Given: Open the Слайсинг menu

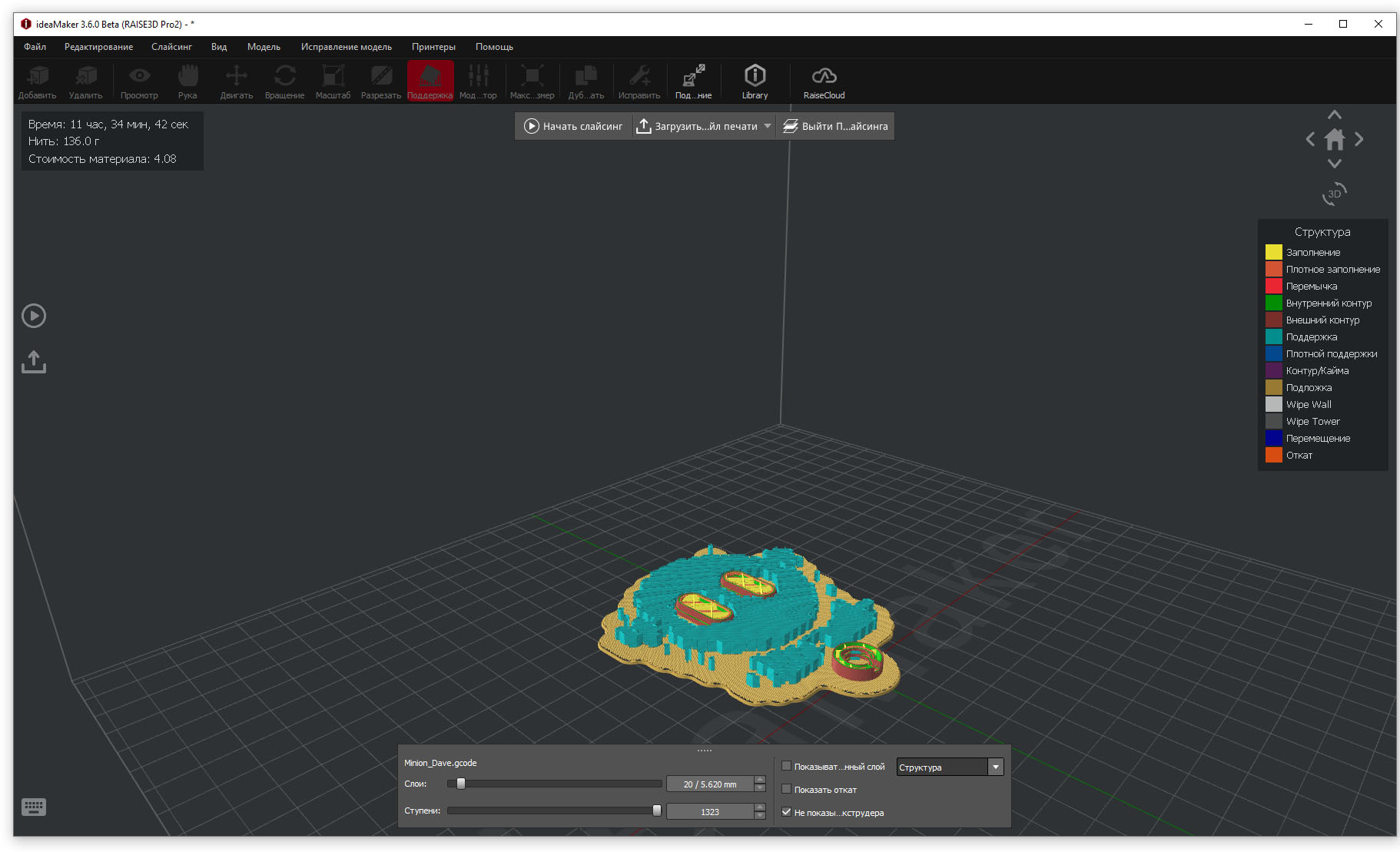Looking at the screenshot, I should (x=171, y=47).
